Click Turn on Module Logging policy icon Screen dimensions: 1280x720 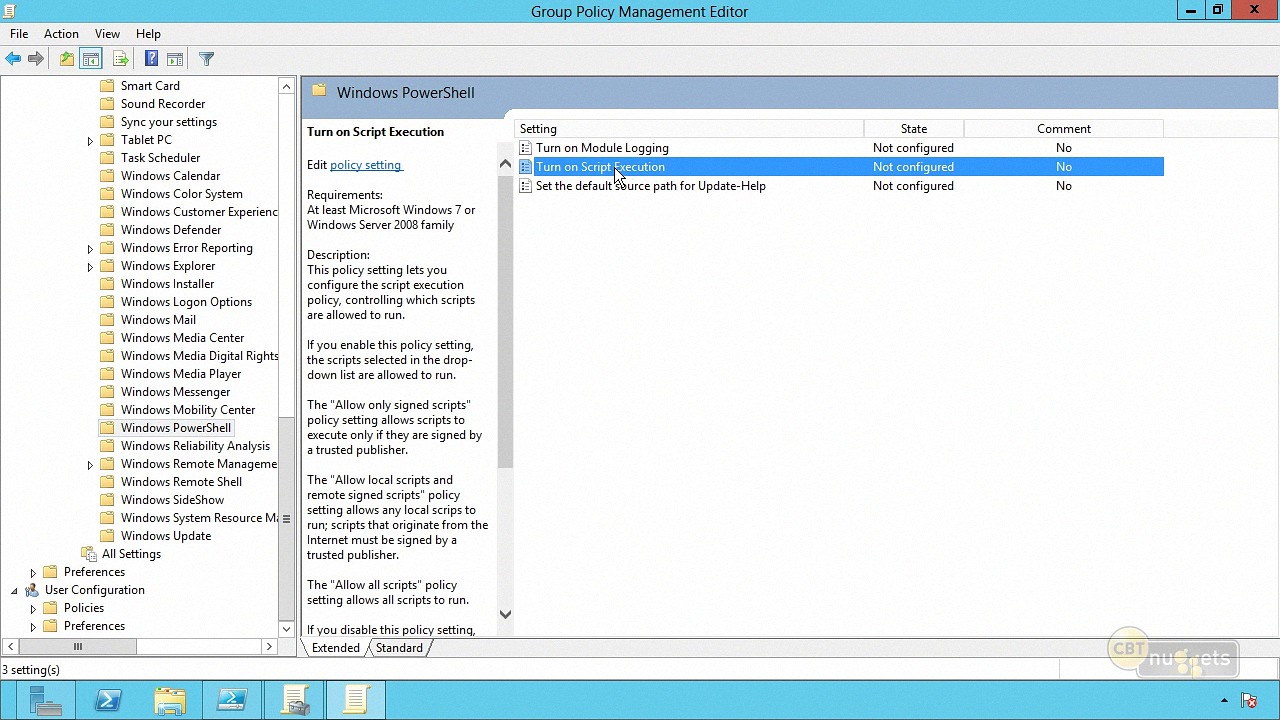pos(526,148)
